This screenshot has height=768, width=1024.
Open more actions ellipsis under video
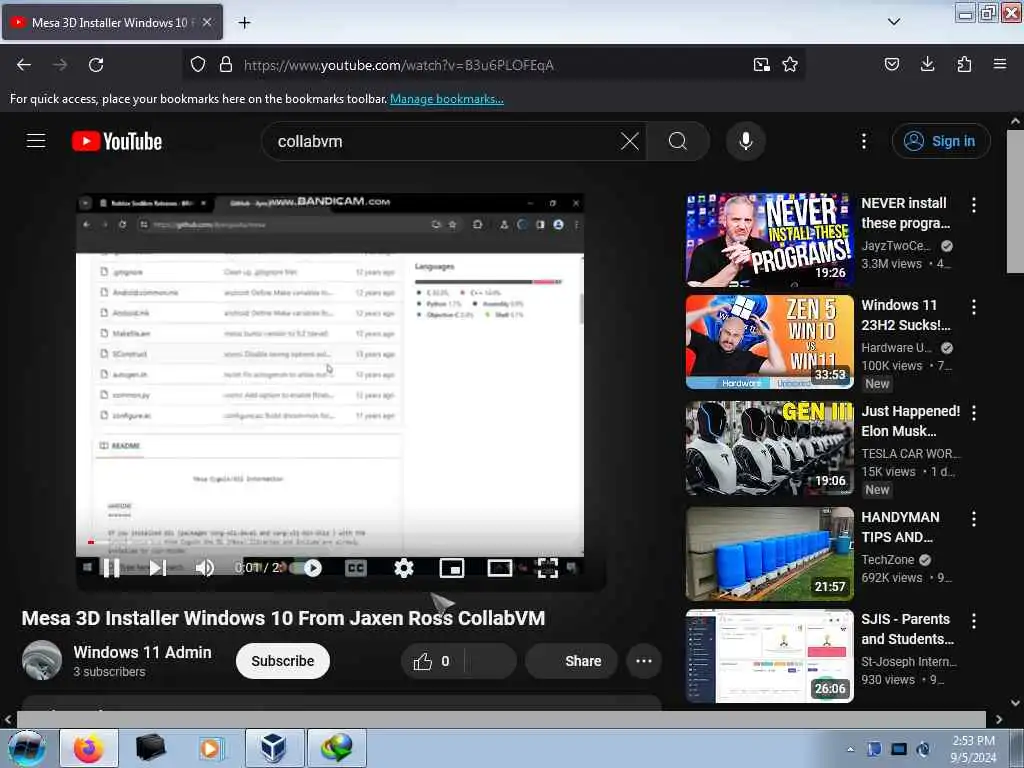pyautogui.click(x=644, y=661)
